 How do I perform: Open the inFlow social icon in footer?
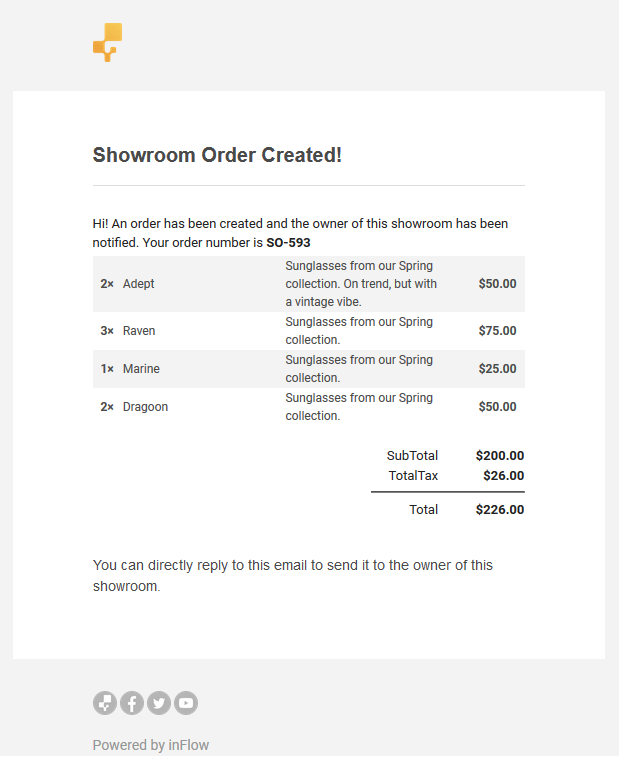click(105, 703)
